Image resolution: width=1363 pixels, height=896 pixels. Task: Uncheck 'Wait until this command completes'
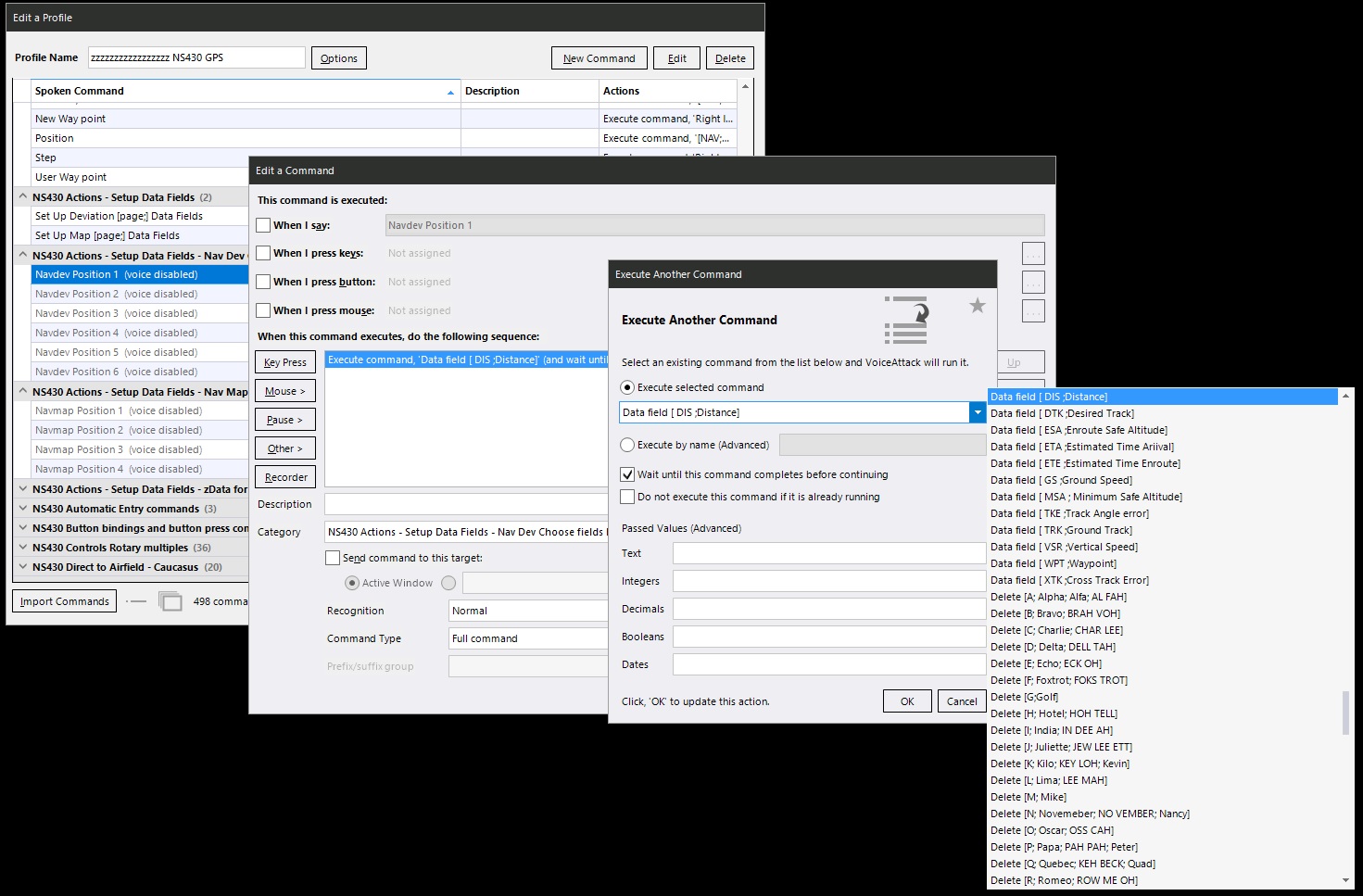[x=627, y=474]
